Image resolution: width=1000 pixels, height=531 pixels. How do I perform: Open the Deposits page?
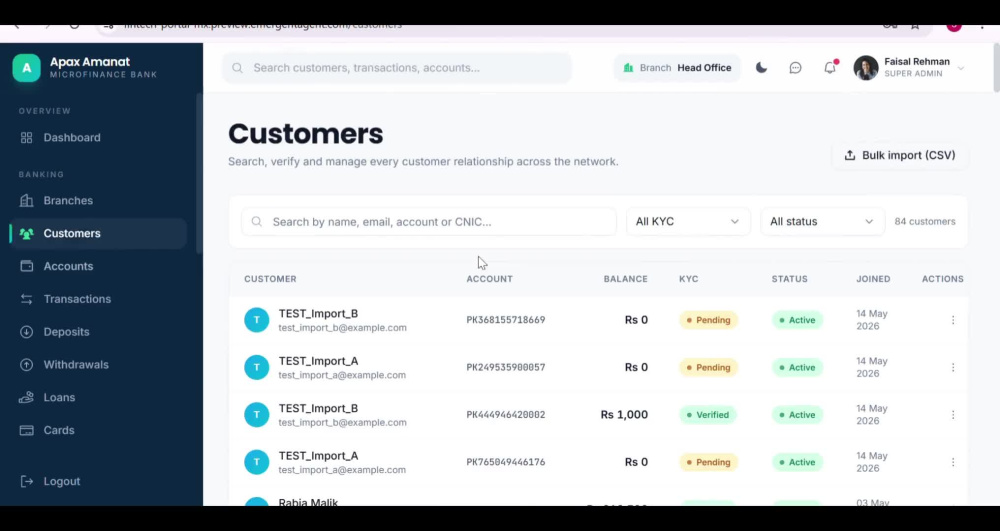[x=99, y=332]
